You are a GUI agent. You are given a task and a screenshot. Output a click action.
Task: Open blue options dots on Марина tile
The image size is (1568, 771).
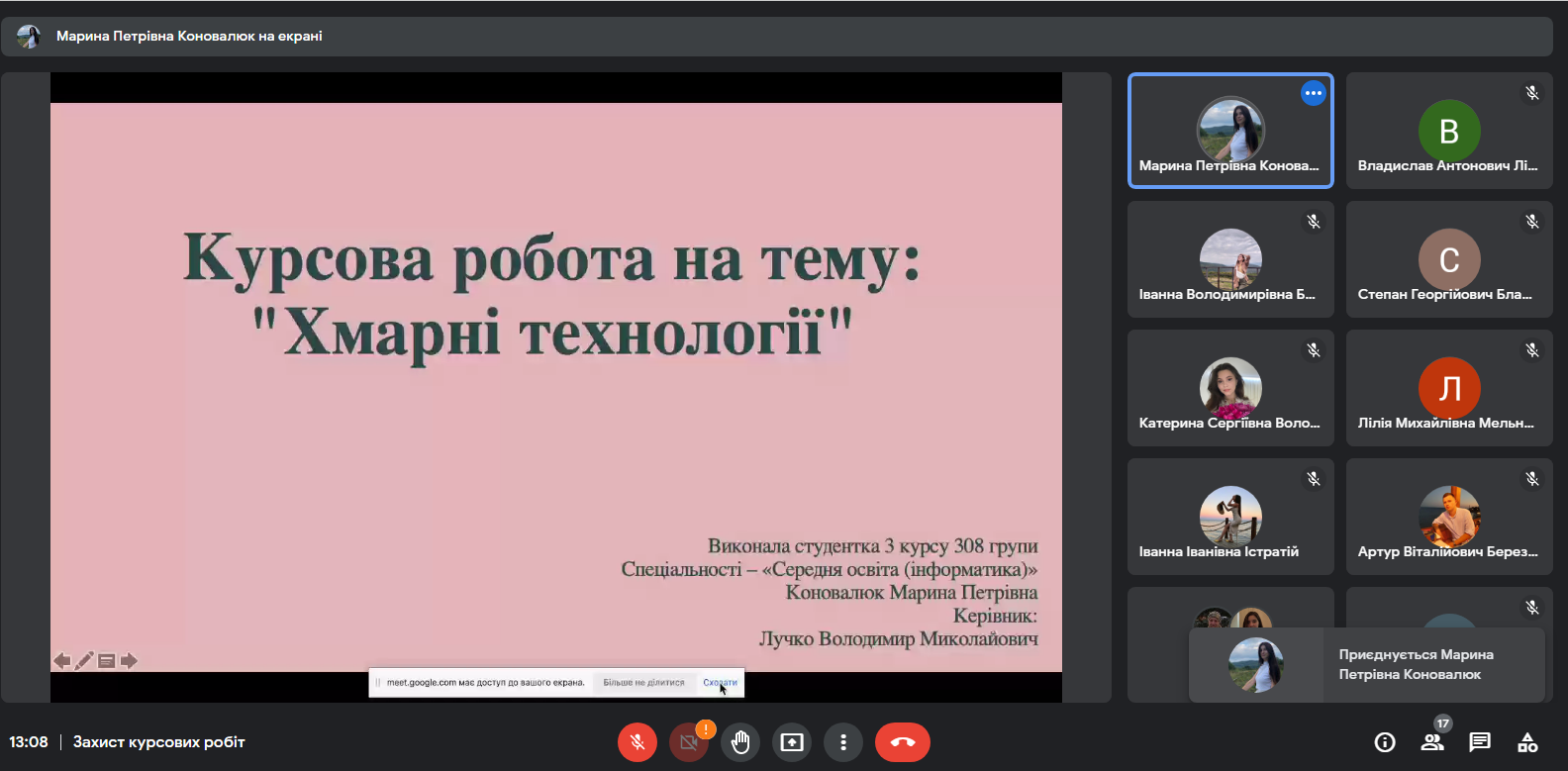click(1314, 93)
